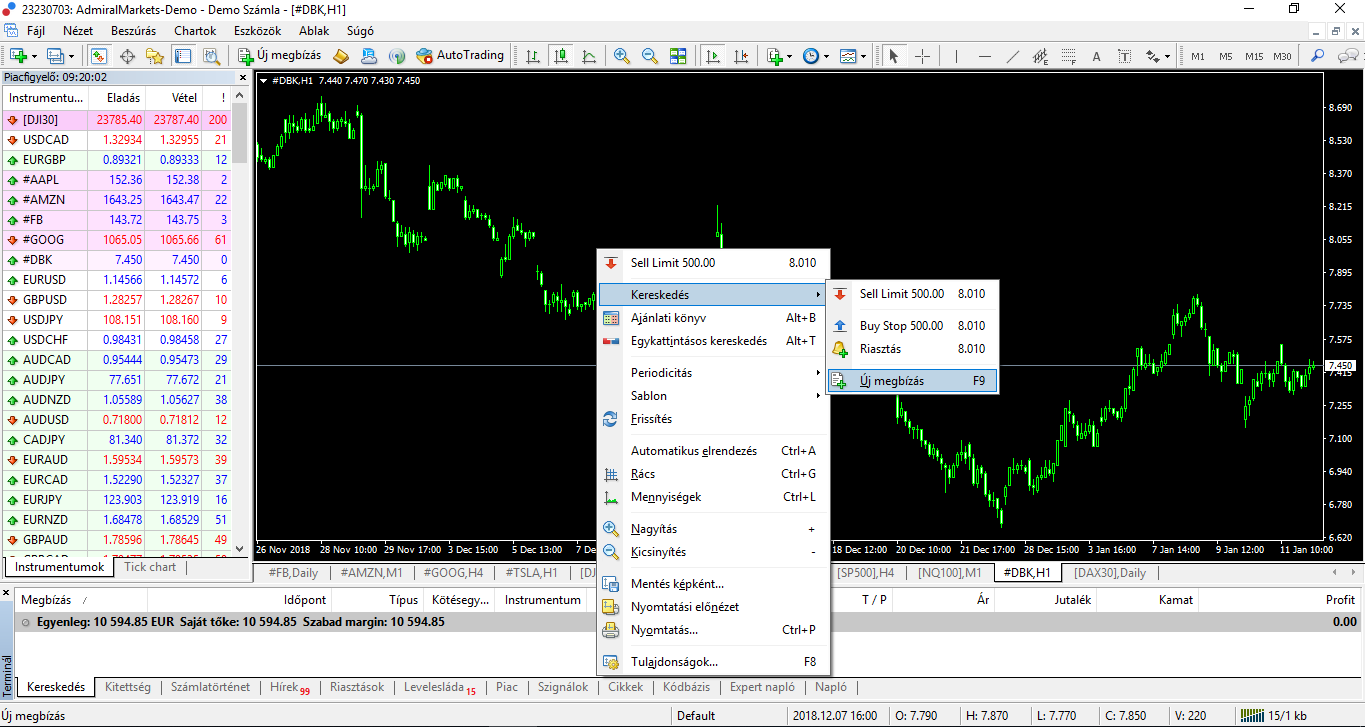Click the Buy Stop blue arrow icon

coord(840,326)
